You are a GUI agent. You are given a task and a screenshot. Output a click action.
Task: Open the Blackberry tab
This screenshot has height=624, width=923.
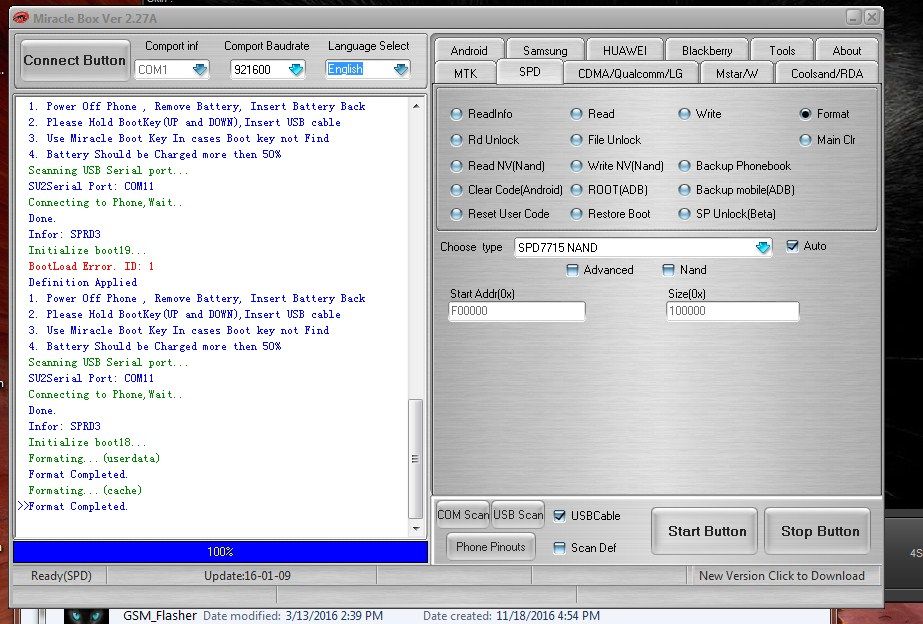click(707, 51)
